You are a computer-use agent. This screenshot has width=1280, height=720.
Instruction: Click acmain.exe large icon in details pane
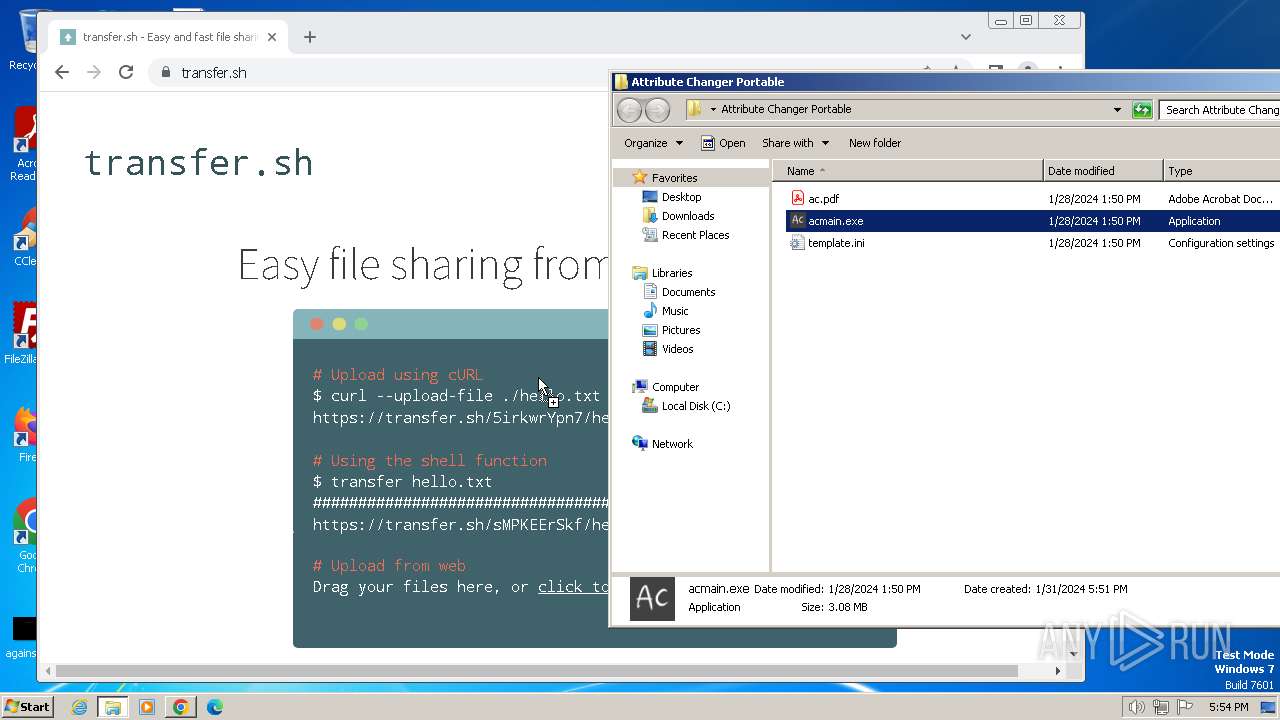(652, 598)
